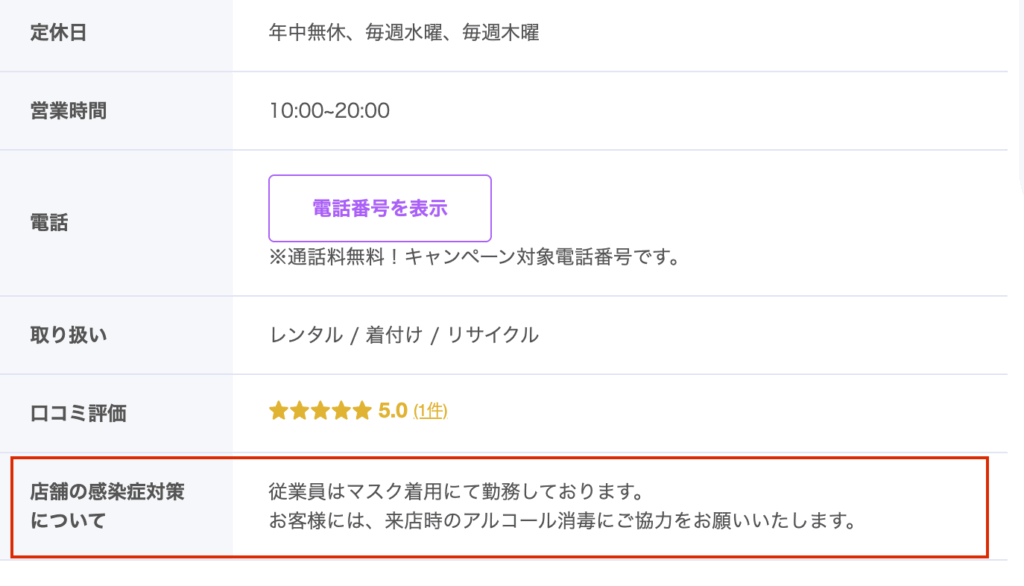
Task: Click the アルコール消毒 request sentence
Action: [x=561, y=521]
